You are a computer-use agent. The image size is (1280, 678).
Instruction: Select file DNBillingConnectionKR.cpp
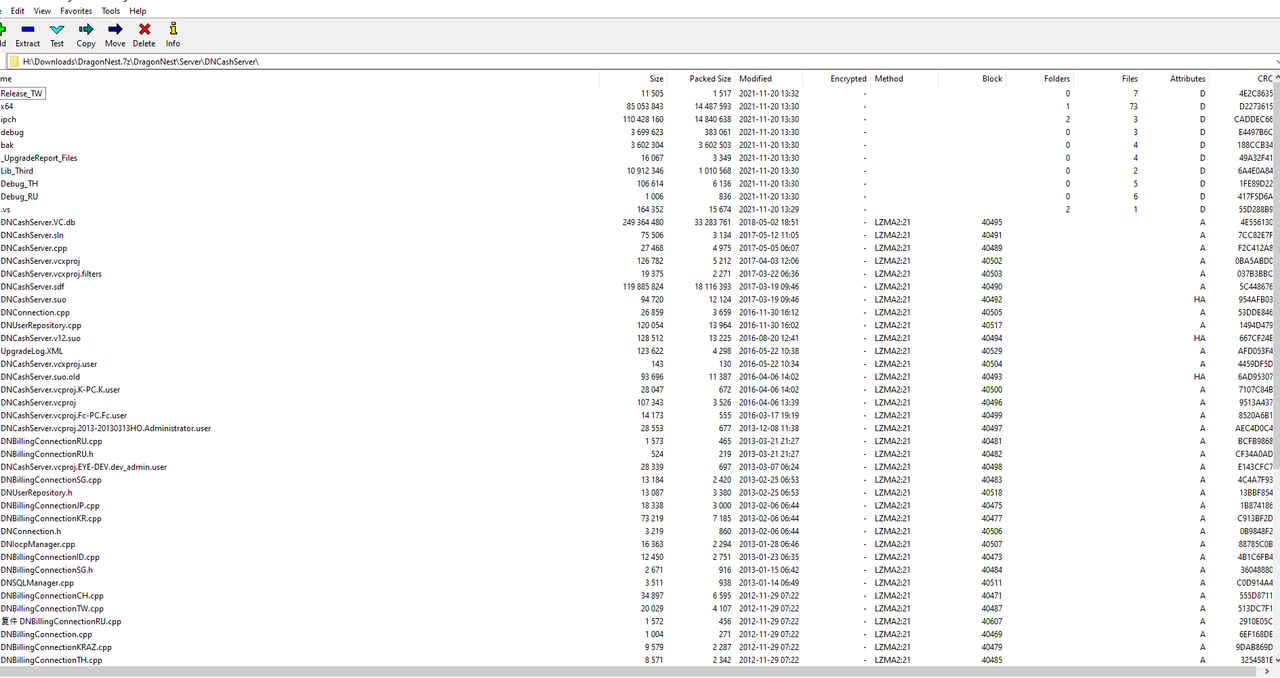pos(51,519)
